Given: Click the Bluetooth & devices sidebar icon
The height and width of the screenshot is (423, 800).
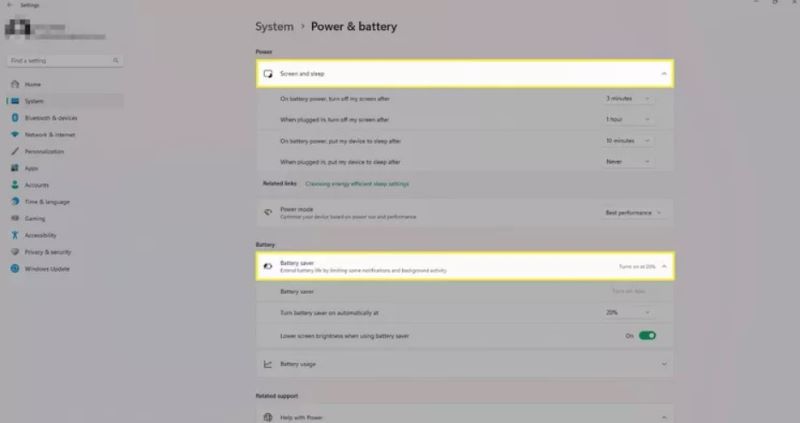Looking at the screenshot, I should [15, 118].
